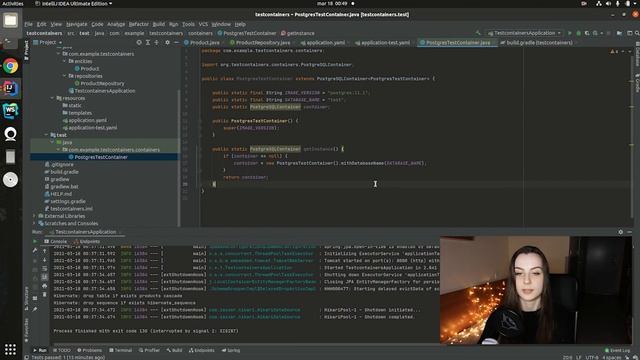Collapse com.example.testcontainers package
Viewport: 640px width, 360px height.
point(58,54)
